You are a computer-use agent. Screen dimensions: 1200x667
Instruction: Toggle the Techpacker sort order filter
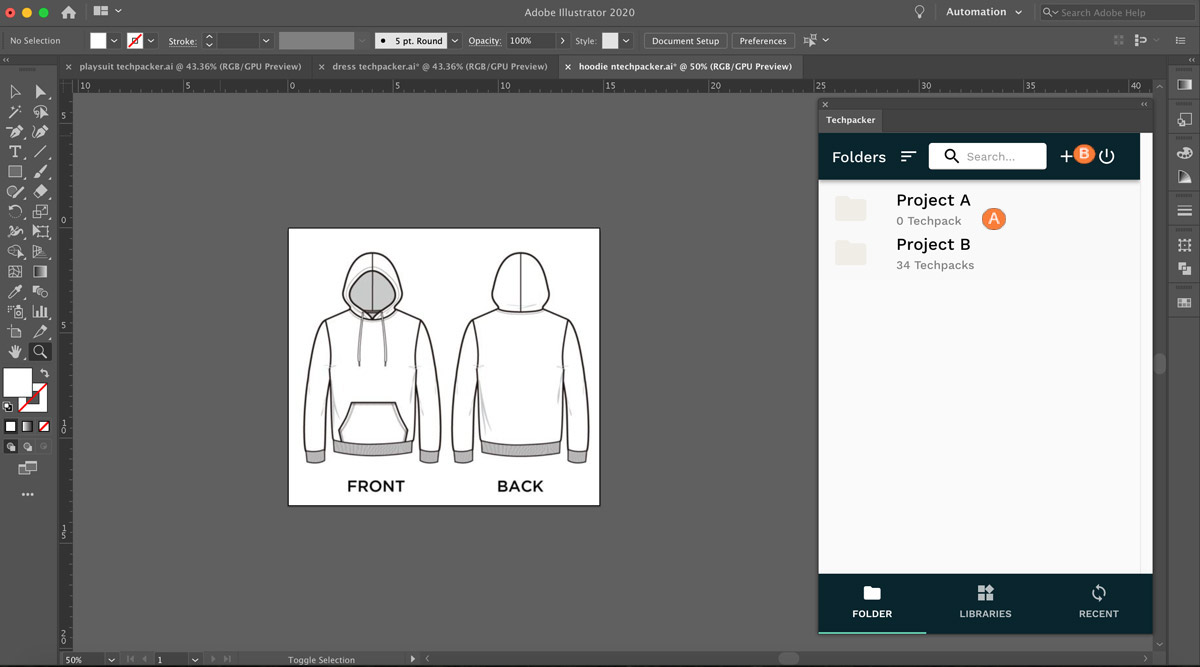click(x=908, y=157)
